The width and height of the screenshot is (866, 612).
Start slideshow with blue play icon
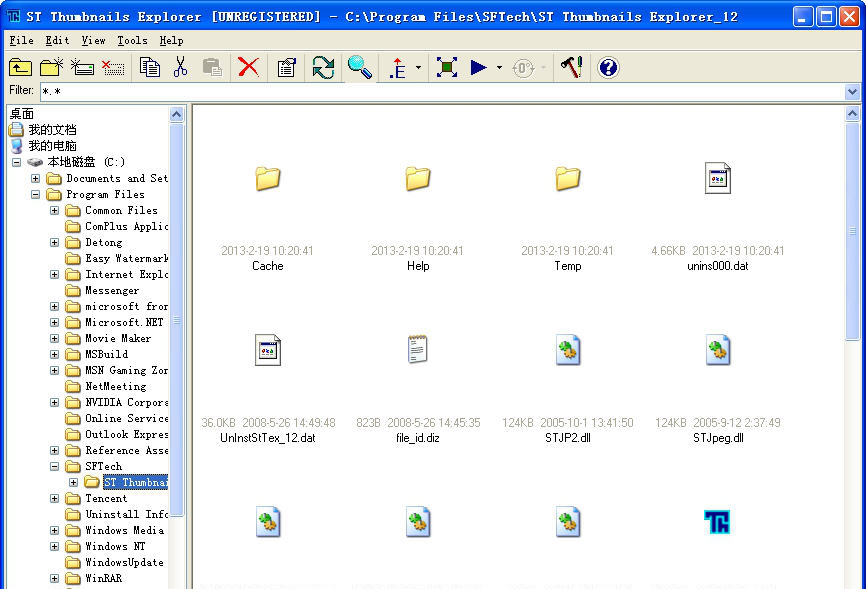(x=479, y=68)
